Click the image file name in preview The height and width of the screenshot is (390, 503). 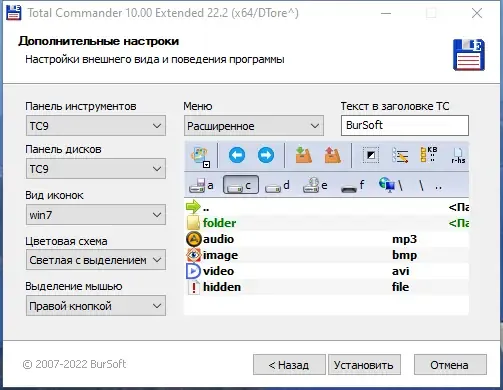coord(220,255)
